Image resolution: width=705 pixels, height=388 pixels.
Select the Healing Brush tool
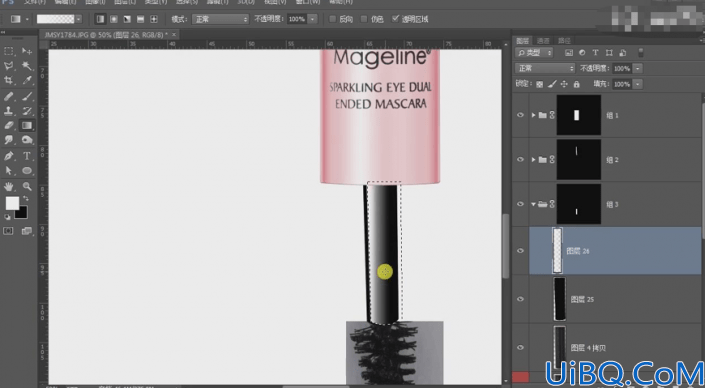[9, 96]
